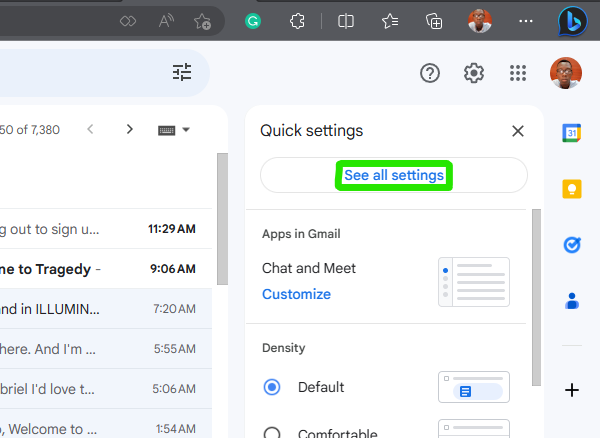Get add-ons plus icon
Image resolution: width=600 pixels, height=438 pixels.
tap(572, 390)
